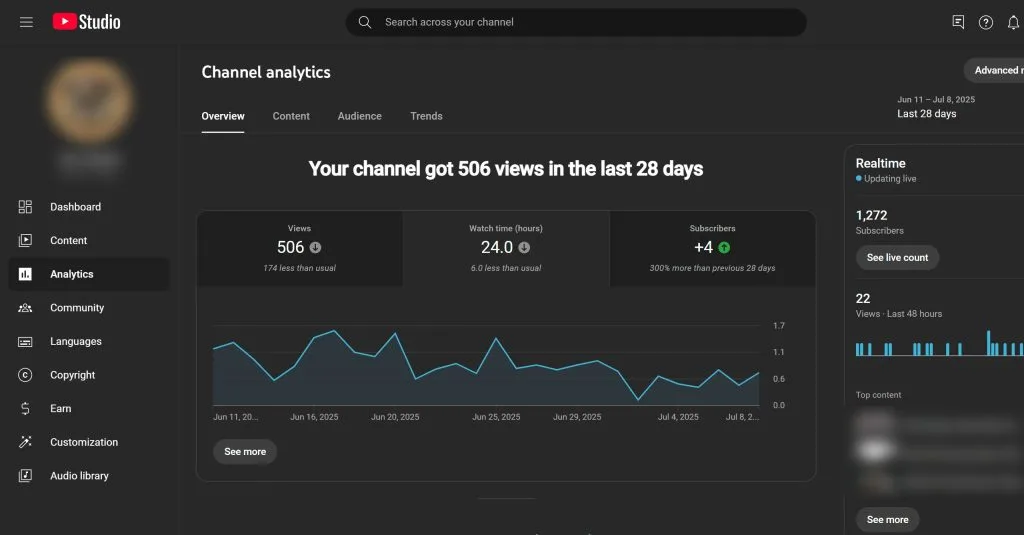Open Dashboard in the sidebar
This screenshot has height=535, width=1024.
click(x=89, y=206)
